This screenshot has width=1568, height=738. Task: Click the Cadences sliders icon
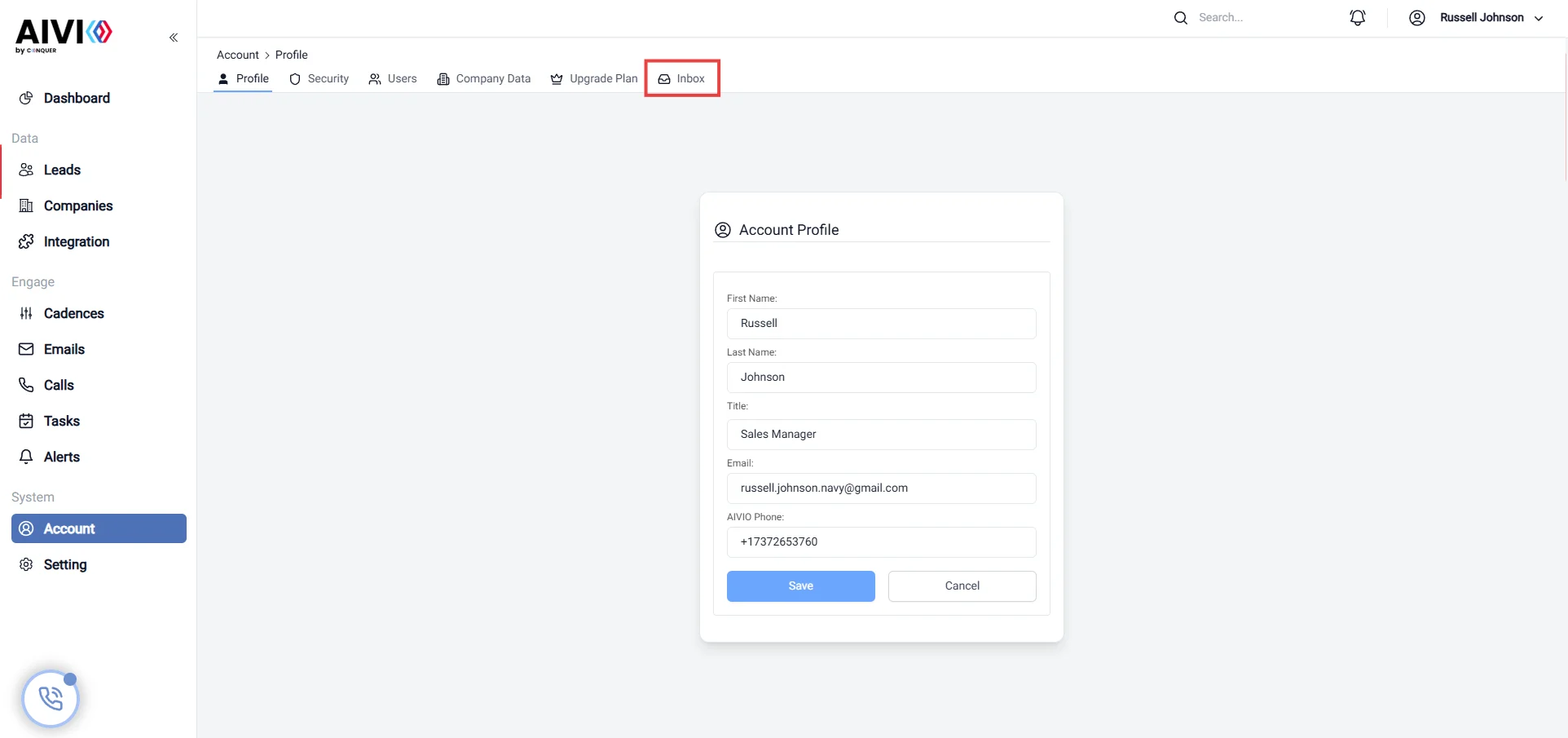click(x=26, y=313)
